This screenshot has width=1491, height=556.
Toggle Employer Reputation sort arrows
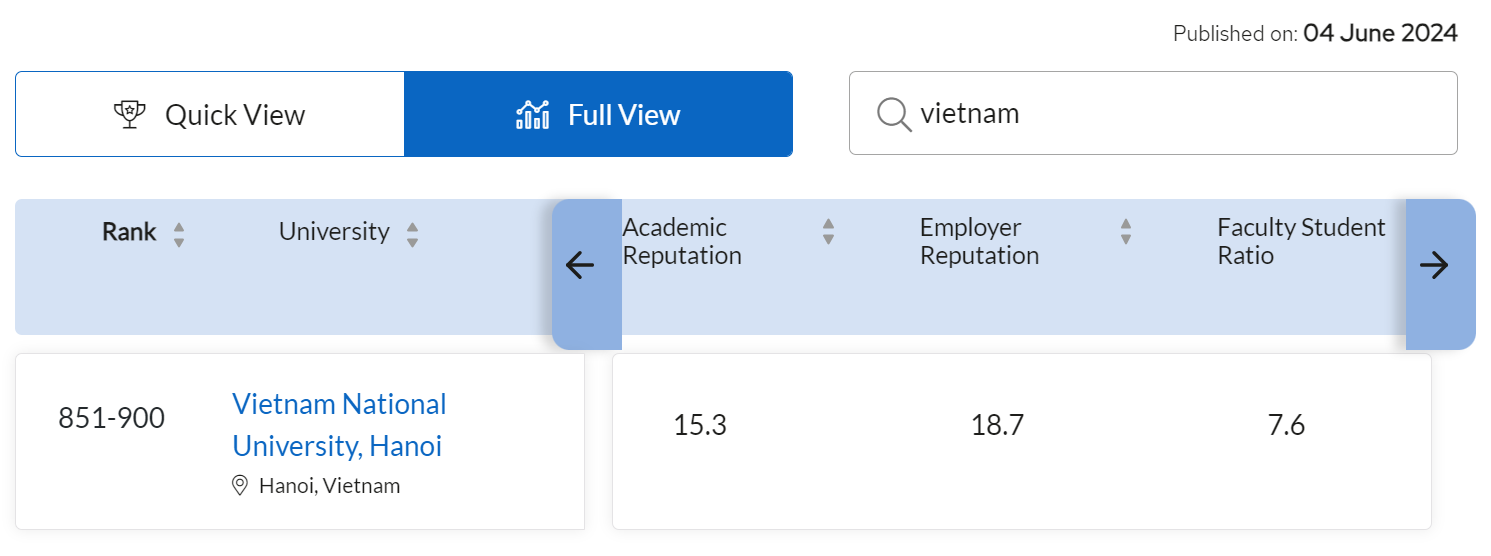pyautogui.click(x=1126, y=232)
